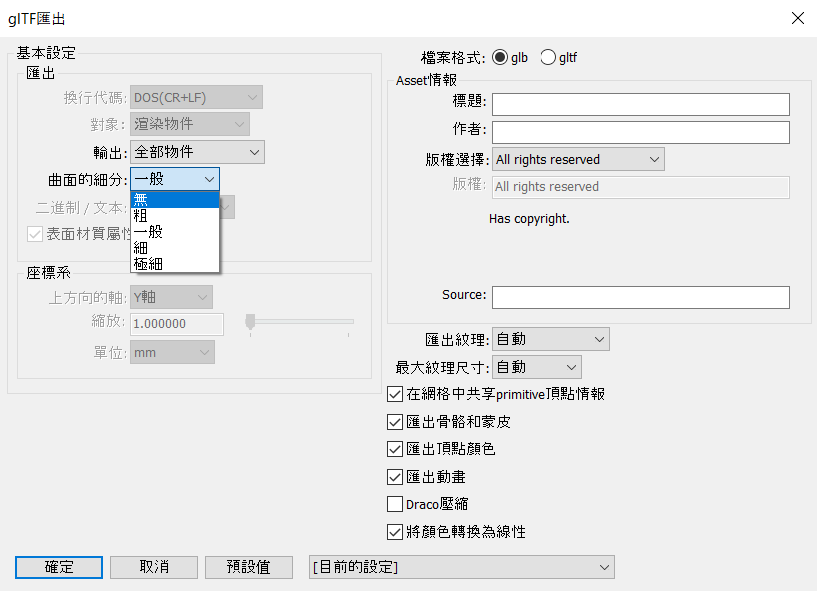Collapse the 曲面的細分 dropdown

175,179
